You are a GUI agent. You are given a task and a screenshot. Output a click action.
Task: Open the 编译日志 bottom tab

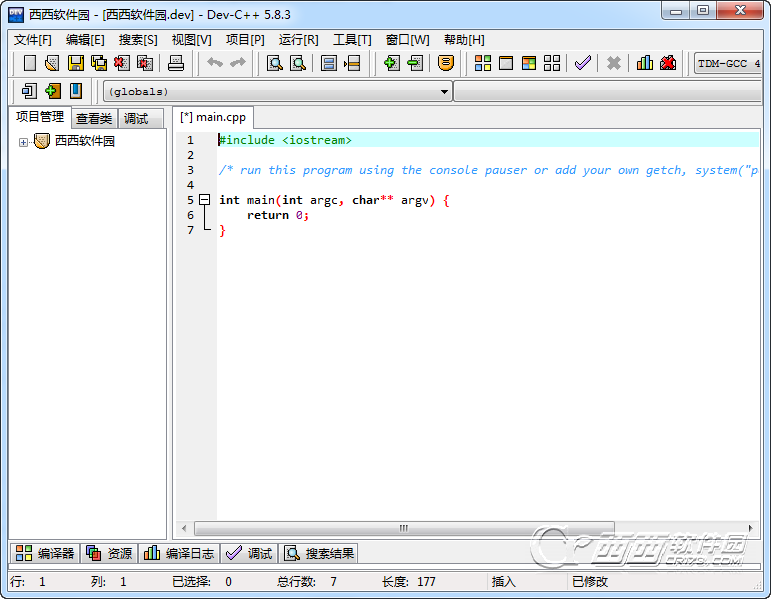[x=179, y=553]
